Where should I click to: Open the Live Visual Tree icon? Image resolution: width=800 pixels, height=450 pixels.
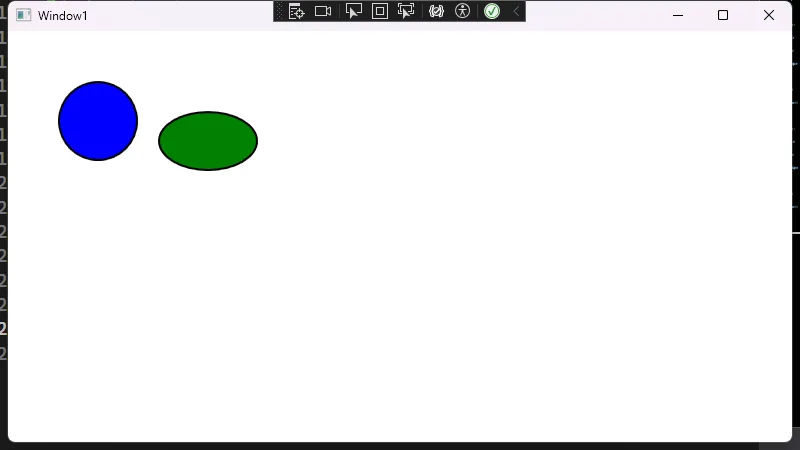pyautogui.click(x=296, y=11)
